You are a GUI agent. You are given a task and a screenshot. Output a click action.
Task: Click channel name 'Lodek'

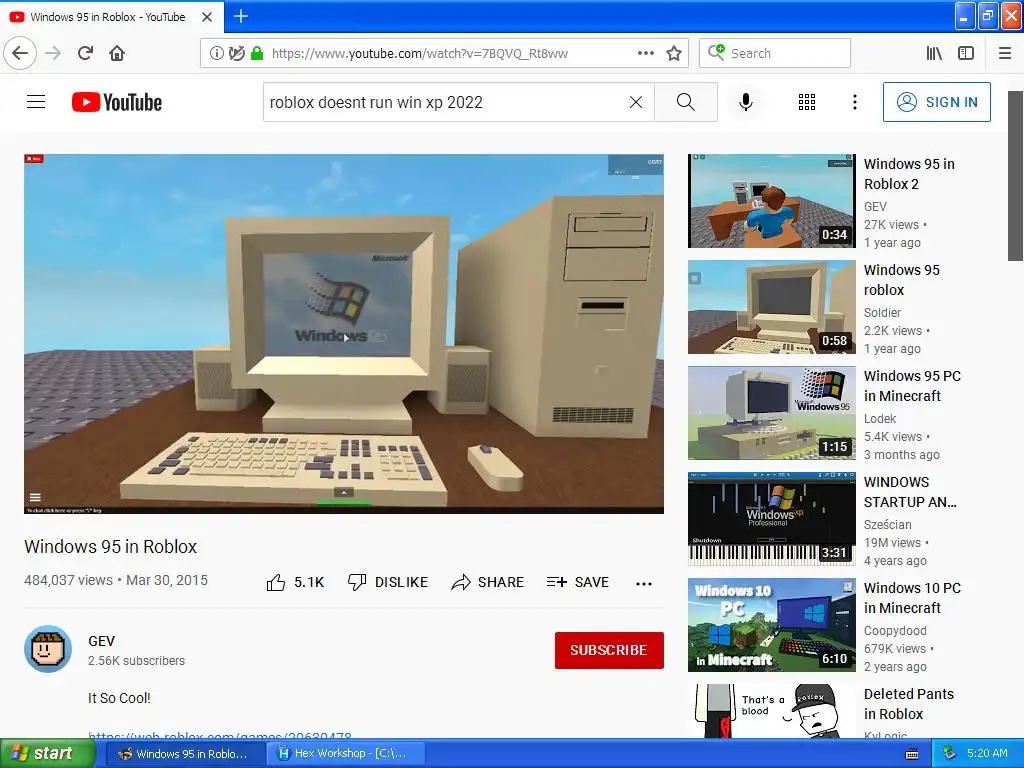pos(880,419)
